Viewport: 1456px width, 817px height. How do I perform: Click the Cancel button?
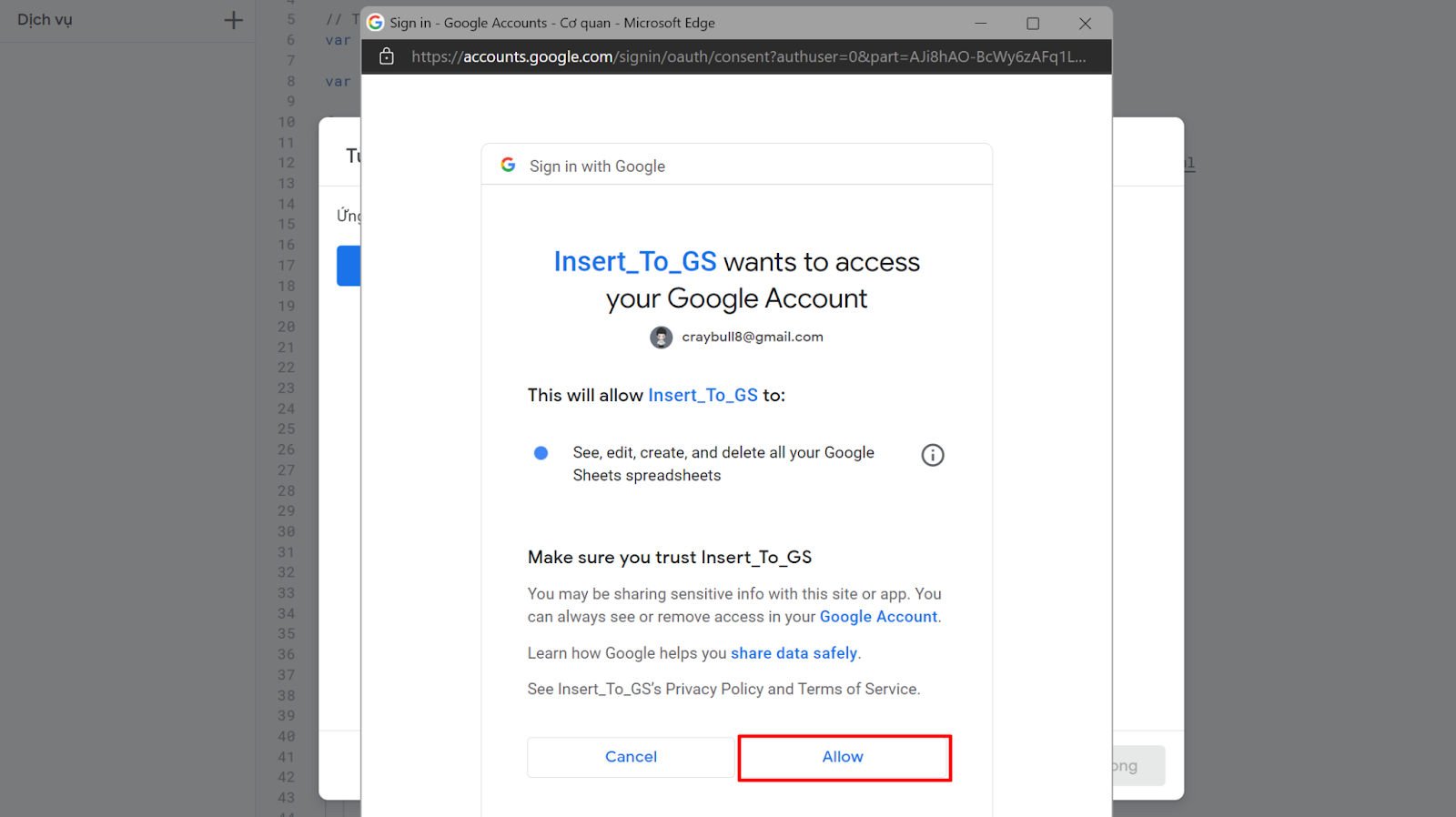click(x=631, y=757)
